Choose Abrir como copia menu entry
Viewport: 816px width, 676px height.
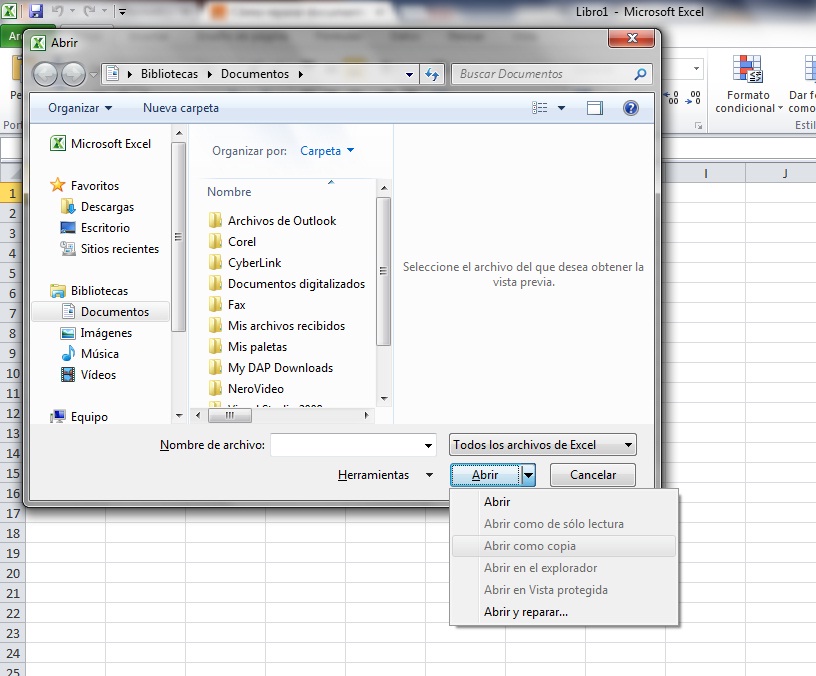pyautogui.click(x=564, y=546)
